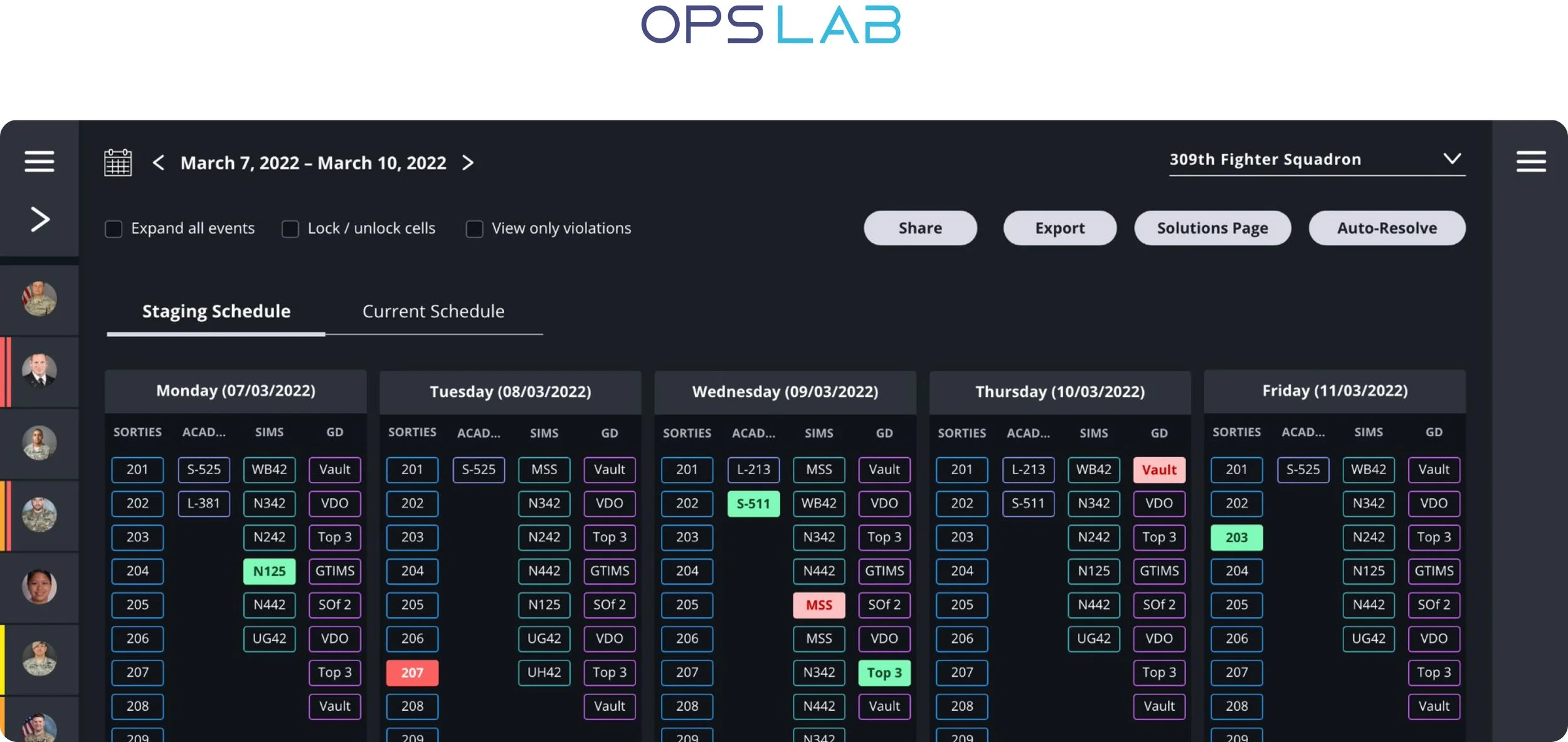Screen dimensions: 1568x742
Task: Open Monday's S-525 academics cell
Action: click(204, 470)
